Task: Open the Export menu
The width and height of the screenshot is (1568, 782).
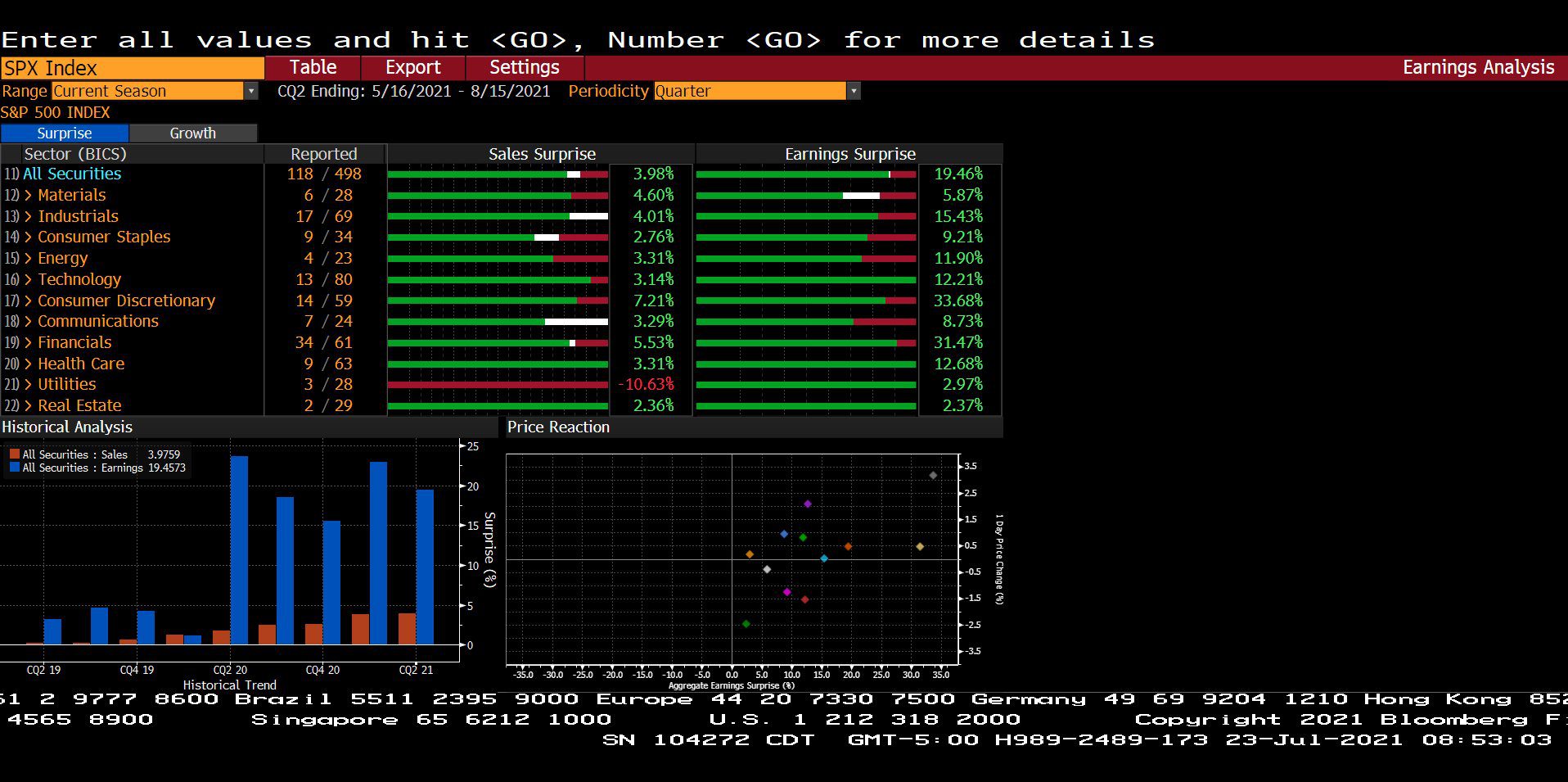Action: coord(413,67)
